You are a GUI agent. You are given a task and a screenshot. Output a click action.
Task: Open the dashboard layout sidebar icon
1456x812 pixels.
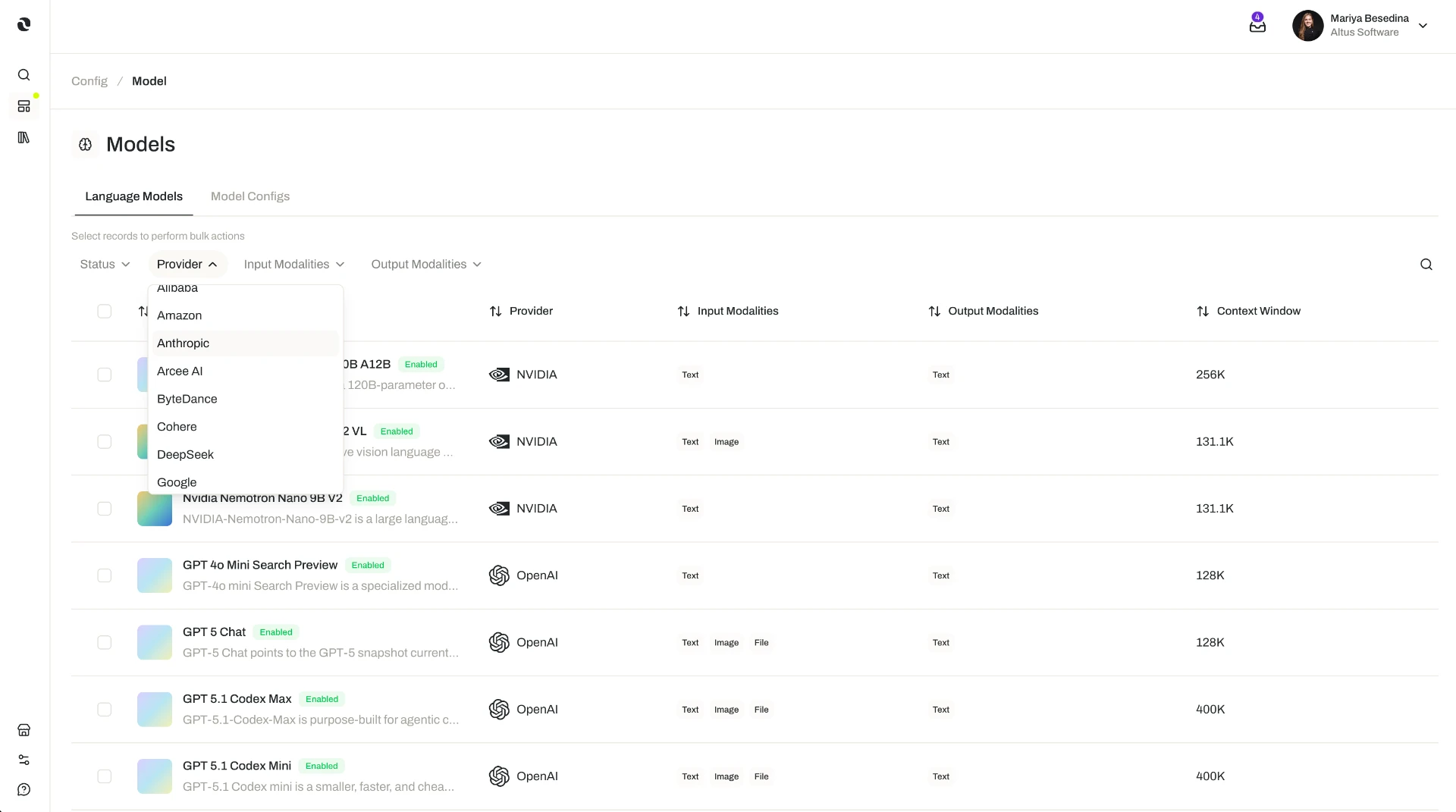(24, 106)
